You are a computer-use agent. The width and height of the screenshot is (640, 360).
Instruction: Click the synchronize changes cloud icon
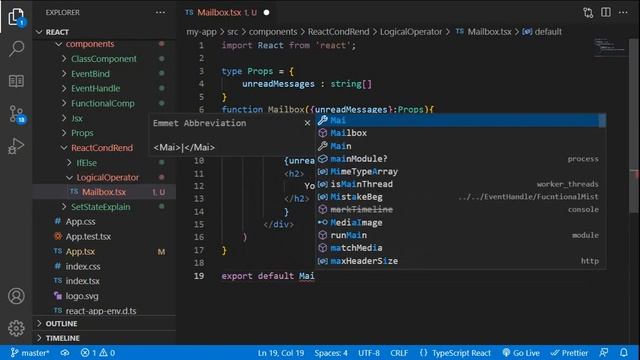coord(65,353)
